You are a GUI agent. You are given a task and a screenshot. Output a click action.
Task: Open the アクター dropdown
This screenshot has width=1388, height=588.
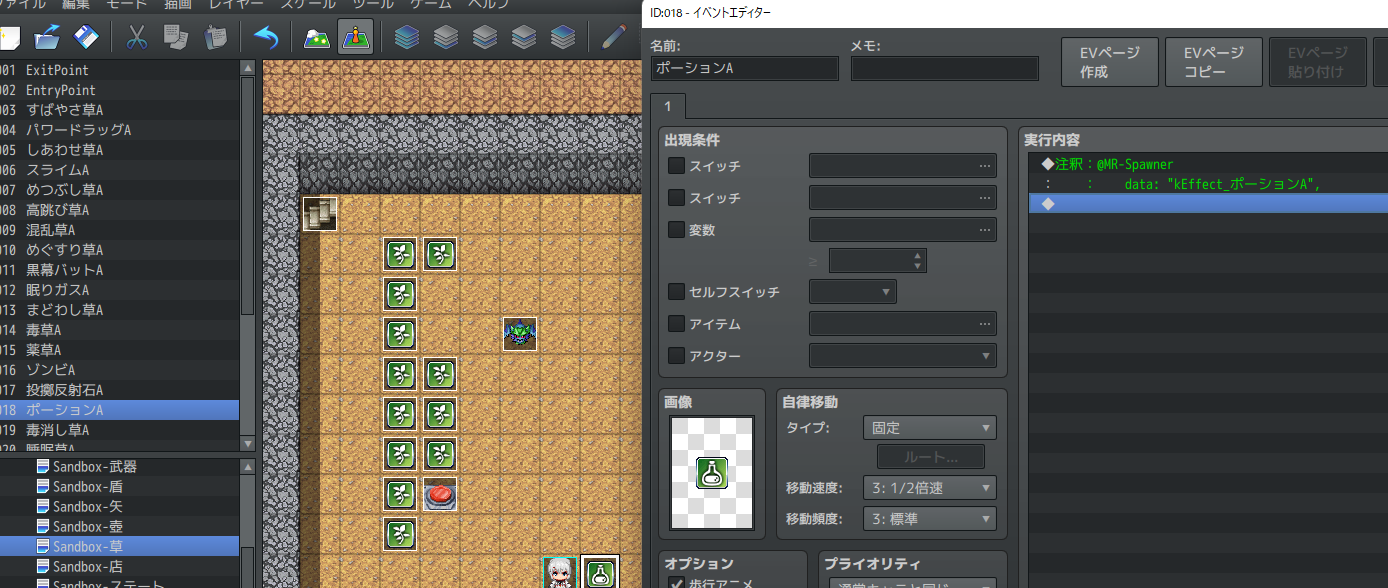pyautogui.click(x=903, y=356)
